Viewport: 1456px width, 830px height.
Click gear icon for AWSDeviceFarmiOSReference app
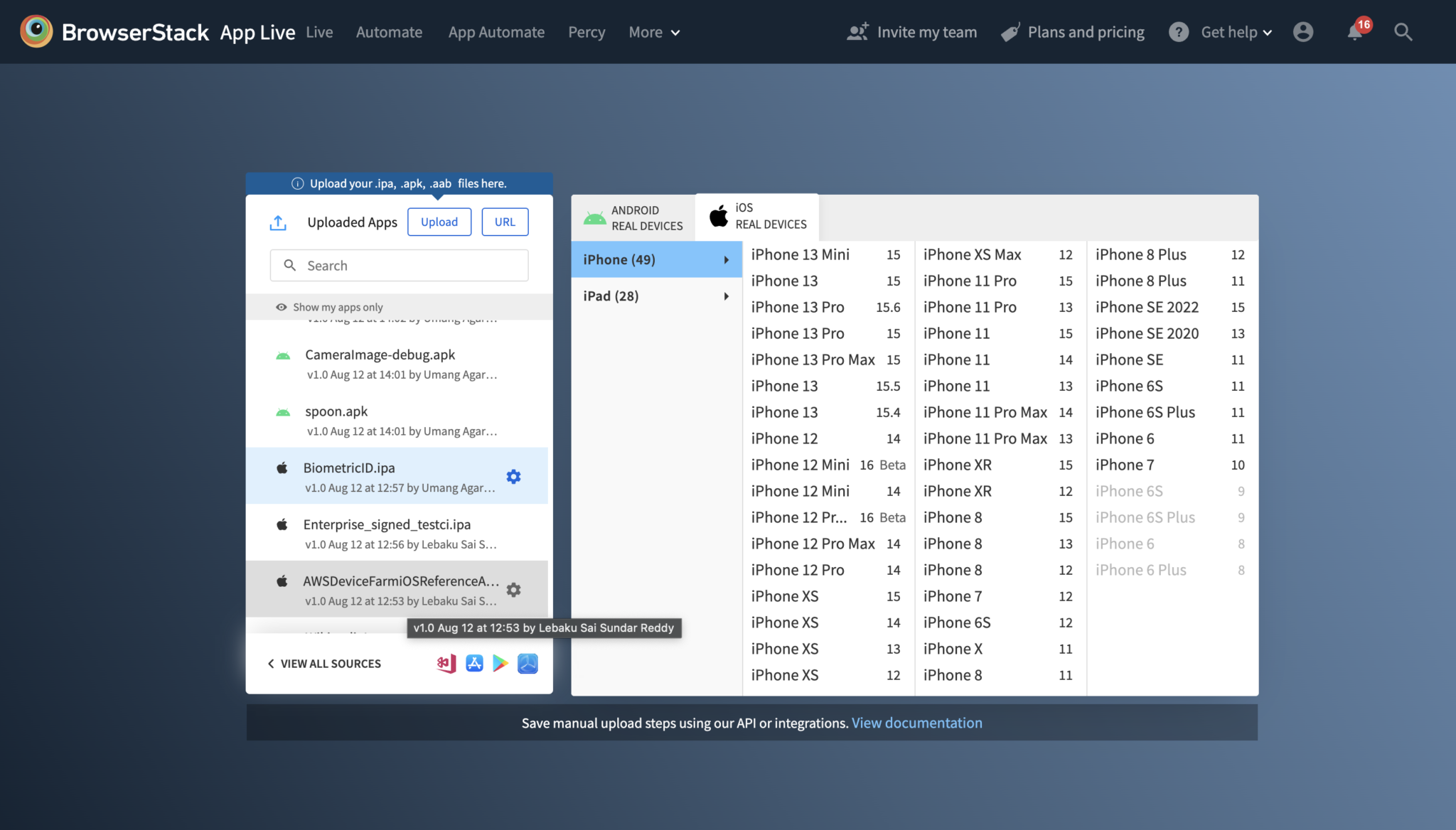pyautogui.click(x=513, y=590)
